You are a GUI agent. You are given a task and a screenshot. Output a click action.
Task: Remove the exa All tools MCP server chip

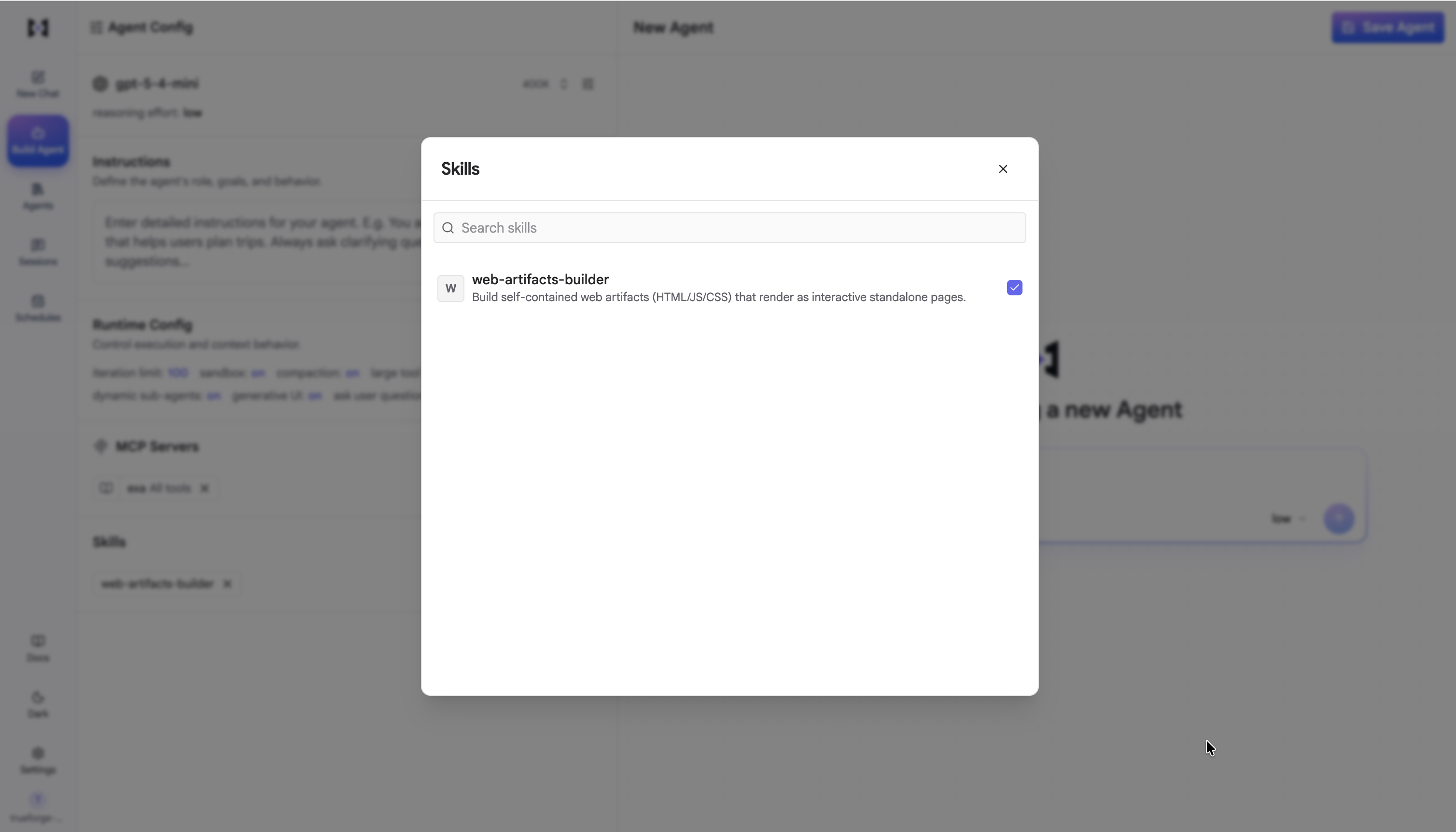[205, 488]
